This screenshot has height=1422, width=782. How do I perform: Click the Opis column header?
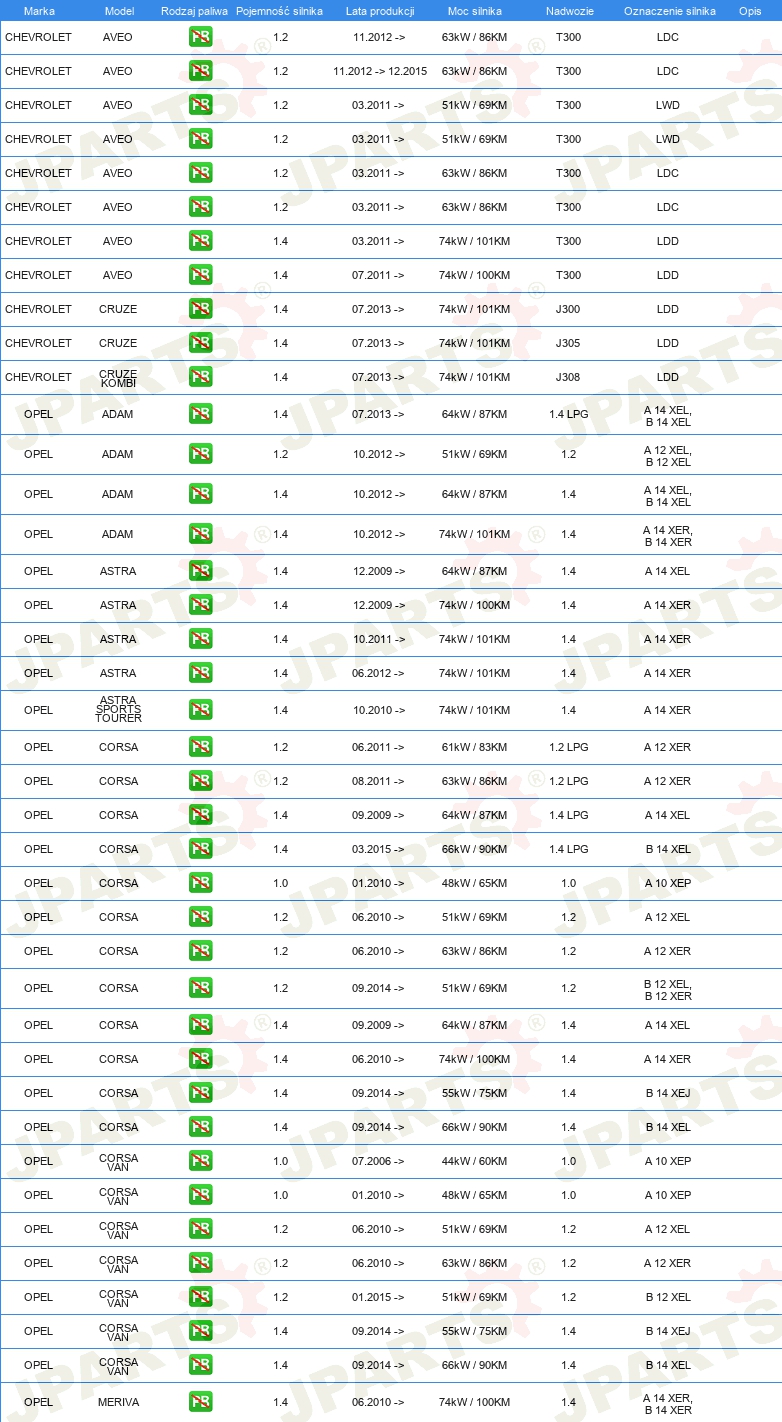[x=750, y=10]
